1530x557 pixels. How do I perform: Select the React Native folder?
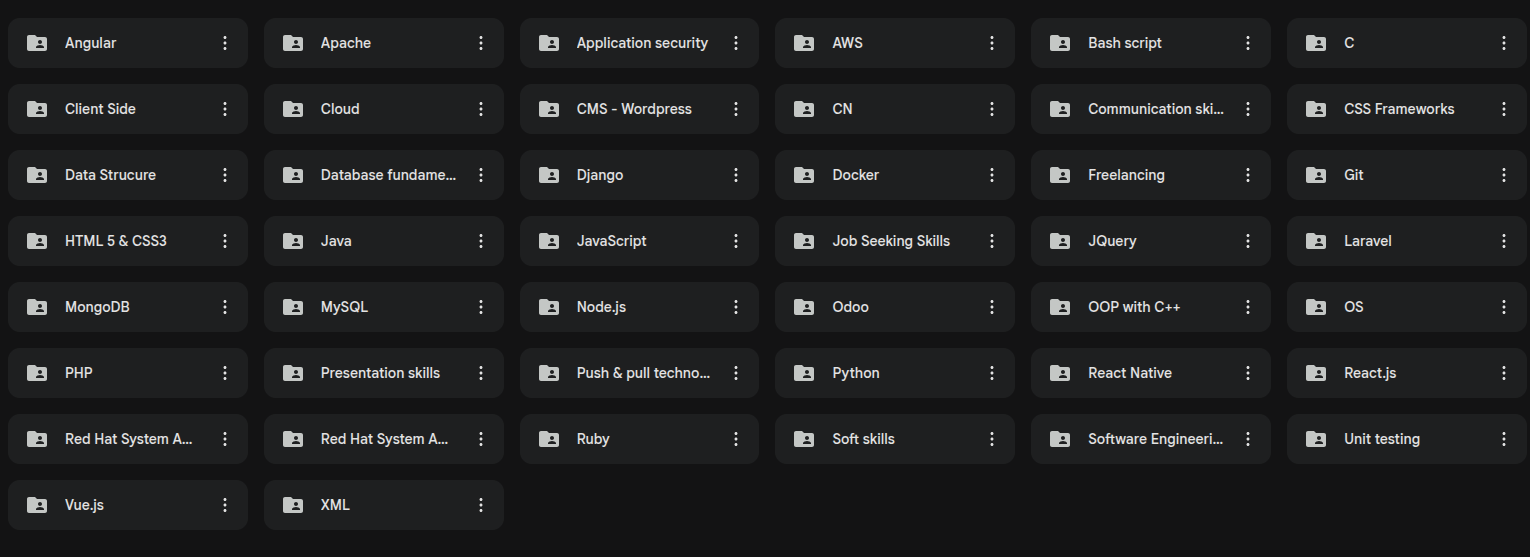pyautogui.click(x=1151, y=373)
